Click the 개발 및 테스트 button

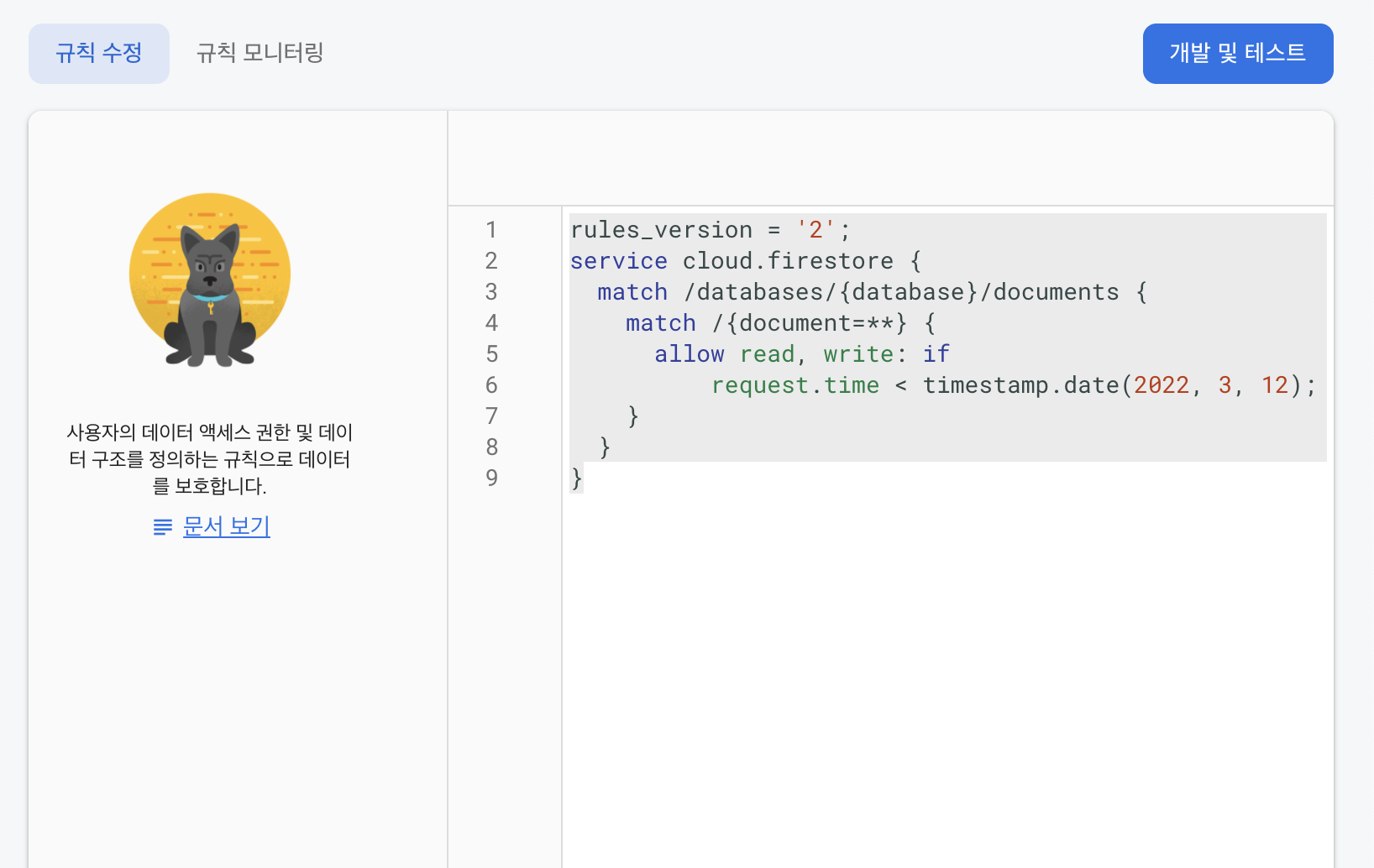(1238, 54)
